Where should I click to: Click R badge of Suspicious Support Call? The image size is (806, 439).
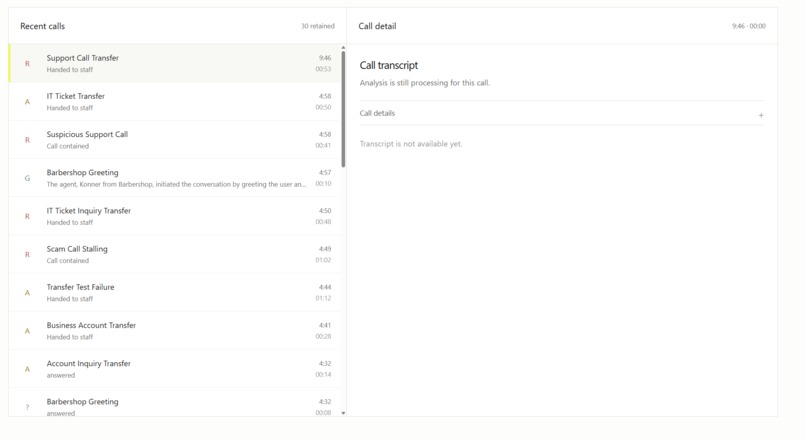click(27, 140)
